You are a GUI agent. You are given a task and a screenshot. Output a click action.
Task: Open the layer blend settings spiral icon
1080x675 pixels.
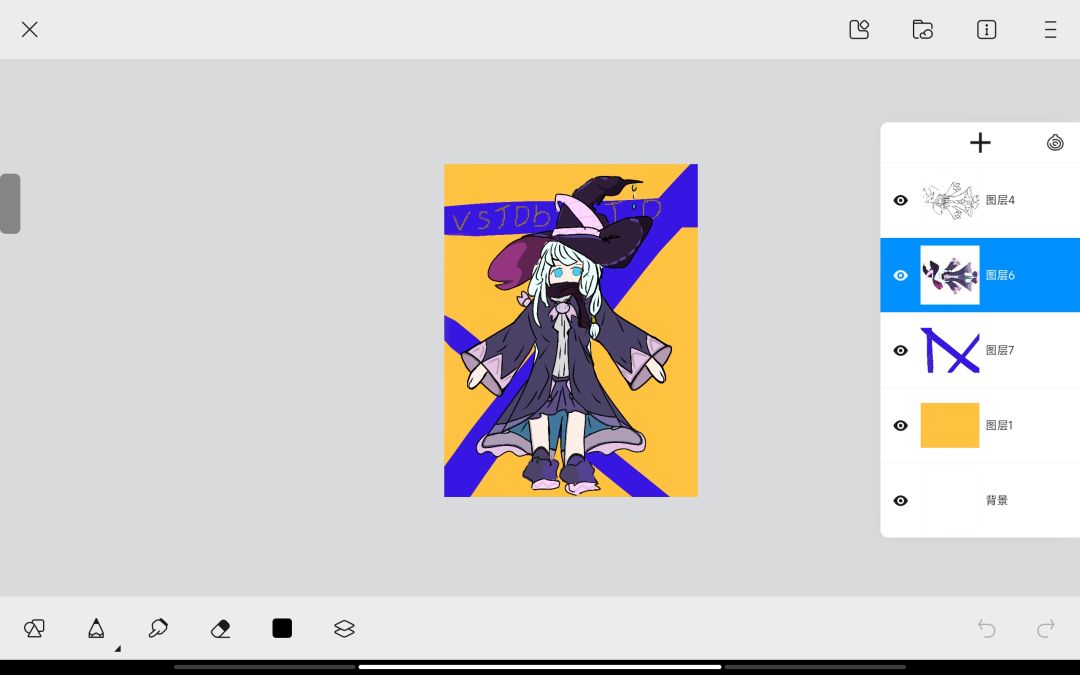[x=1055, y=143]
